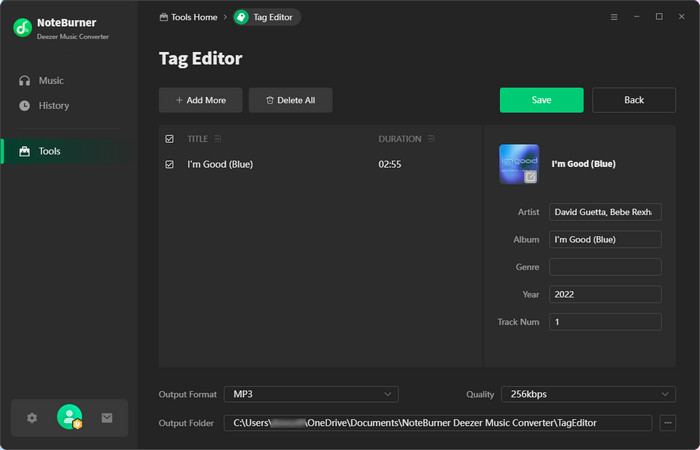Click the empty Genre input field

coord(605,267)
